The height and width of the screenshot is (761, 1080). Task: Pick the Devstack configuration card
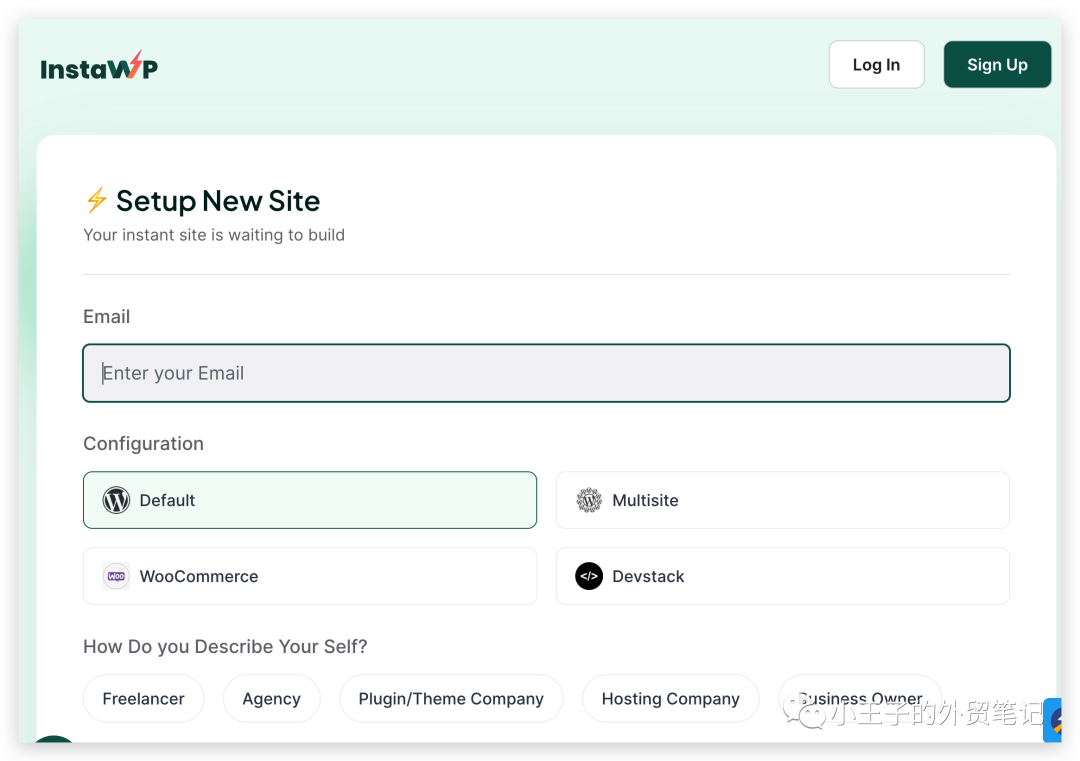click(782, 576)
